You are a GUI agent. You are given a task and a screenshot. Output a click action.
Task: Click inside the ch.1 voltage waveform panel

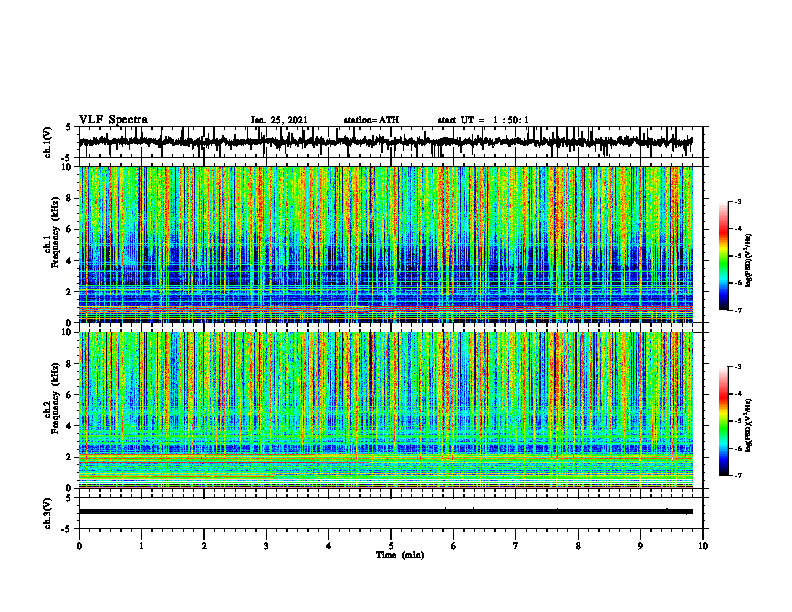(x=391, y=142)
